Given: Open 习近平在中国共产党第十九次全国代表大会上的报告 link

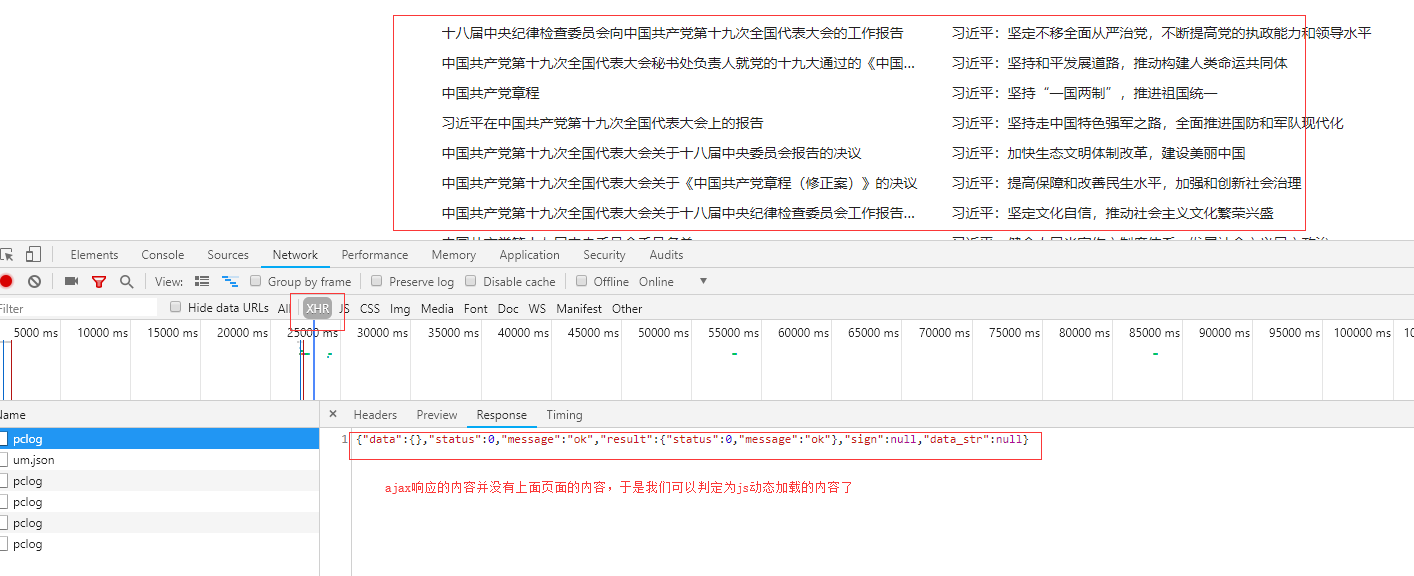Looking at the screenshot, I should [602, 123].
